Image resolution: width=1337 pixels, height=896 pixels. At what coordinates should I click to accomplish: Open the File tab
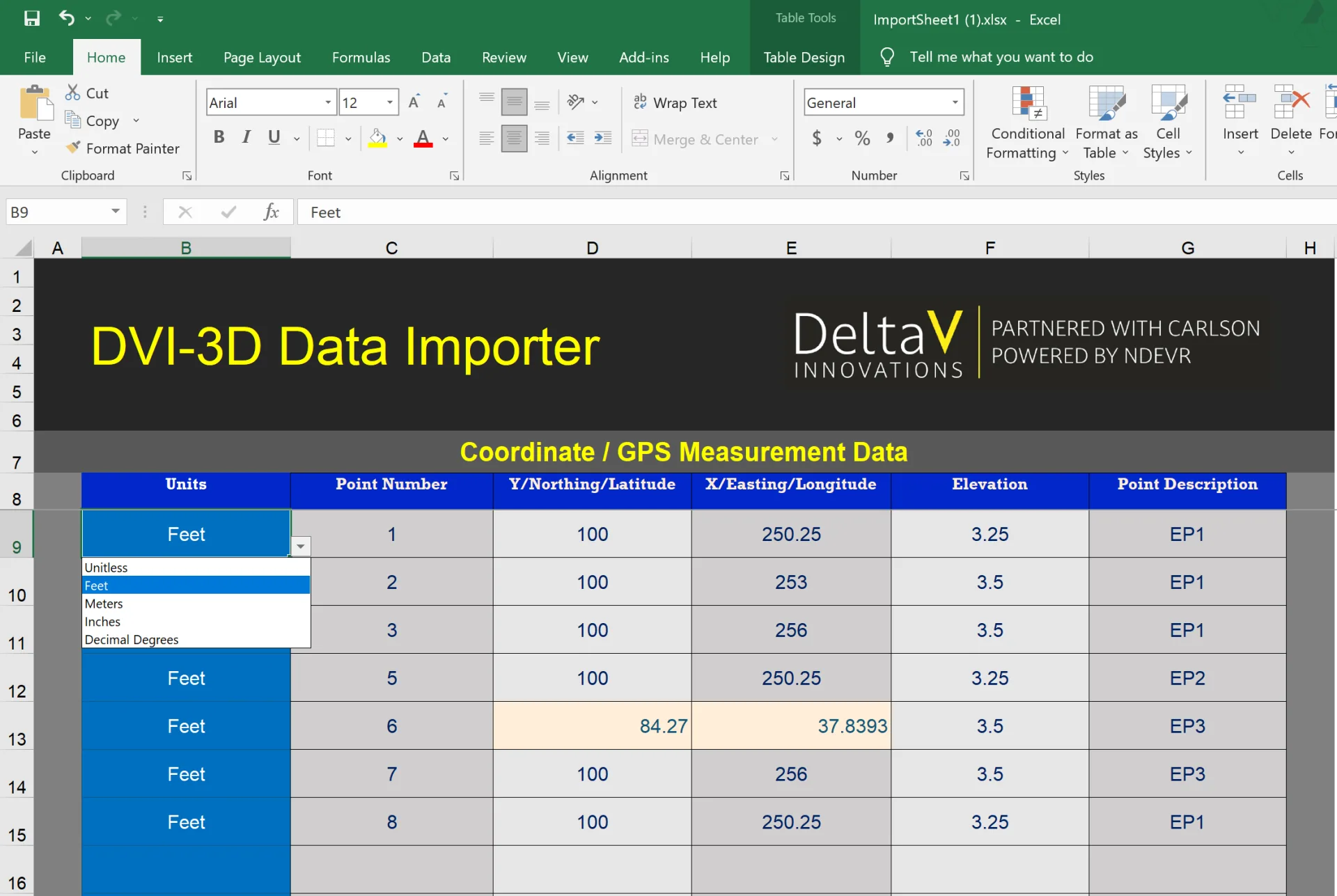[x=35, y=57]
